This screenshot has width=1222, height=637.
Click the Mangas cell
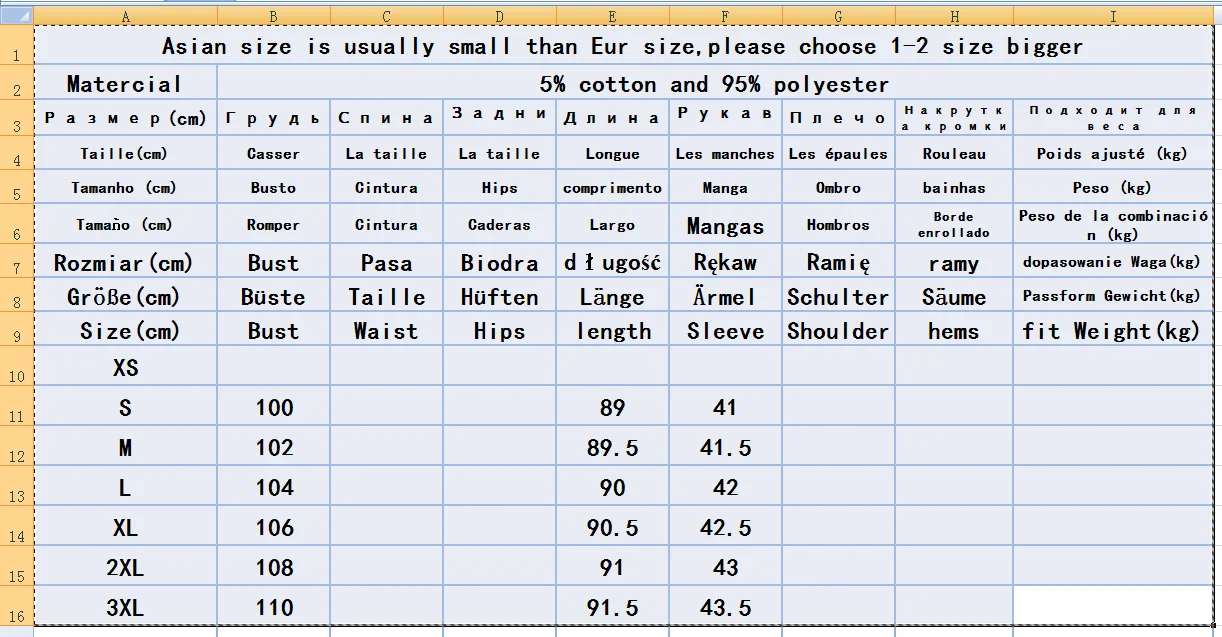[x=725, y=226]
